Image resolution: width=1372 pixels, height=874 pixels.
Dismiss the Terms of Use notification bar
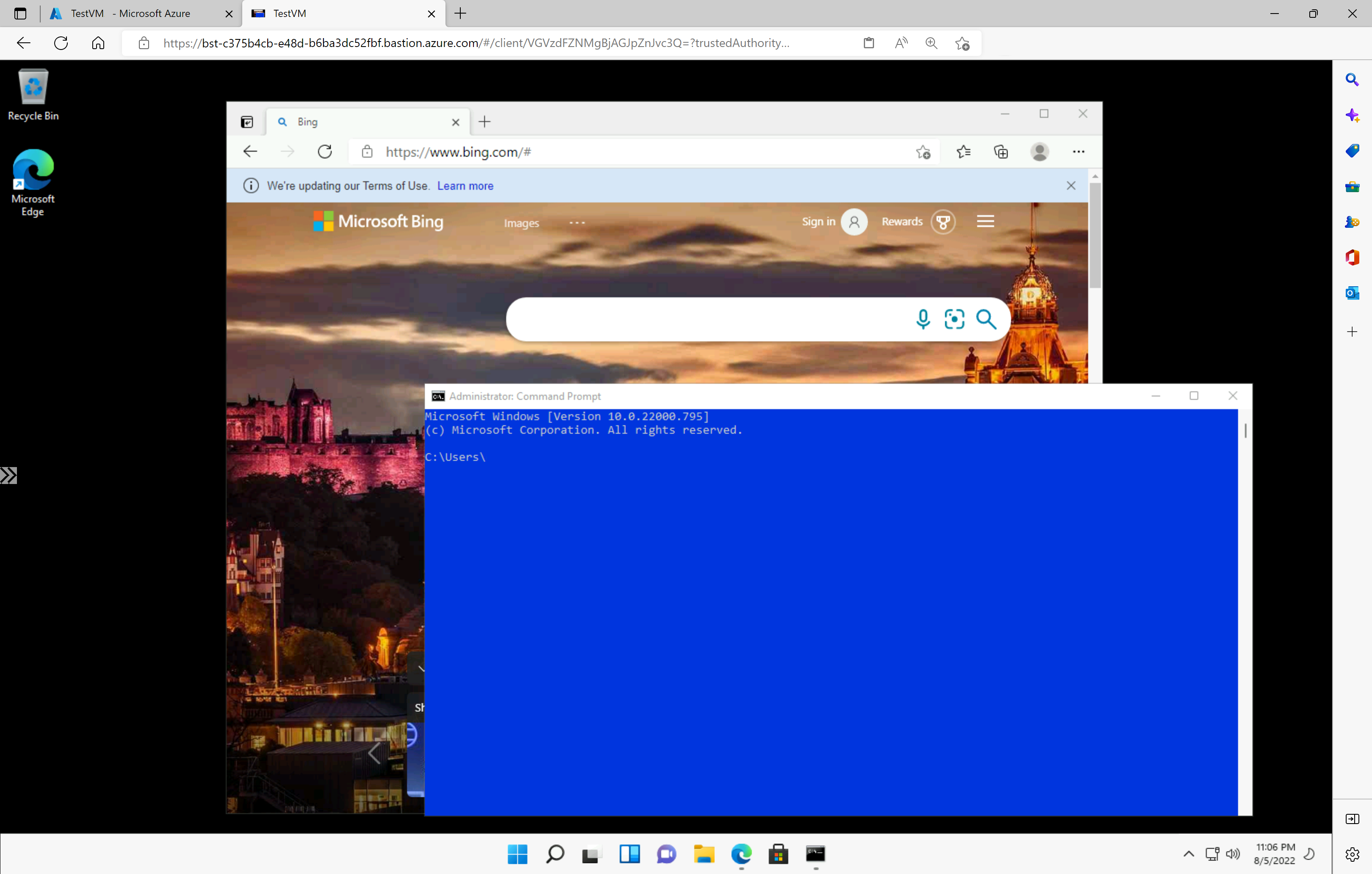[x=1071, y=185]
